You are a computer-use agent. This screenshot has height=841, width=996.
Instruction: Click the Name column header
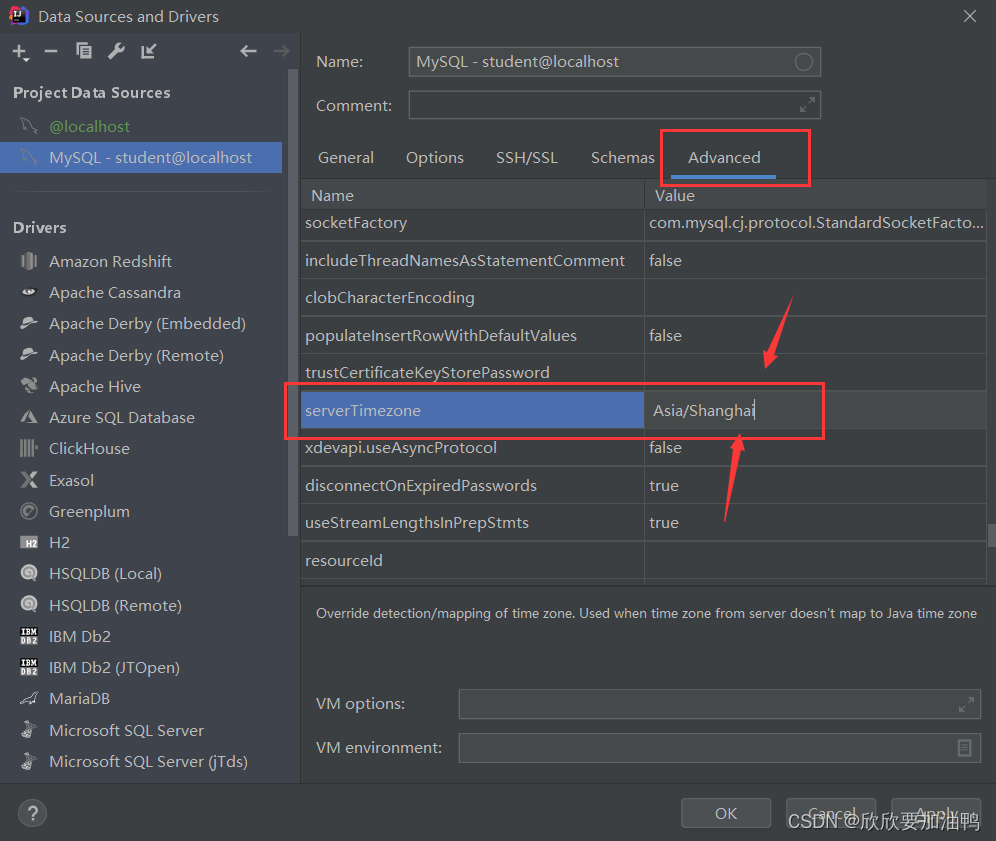(x=473, y=196)
